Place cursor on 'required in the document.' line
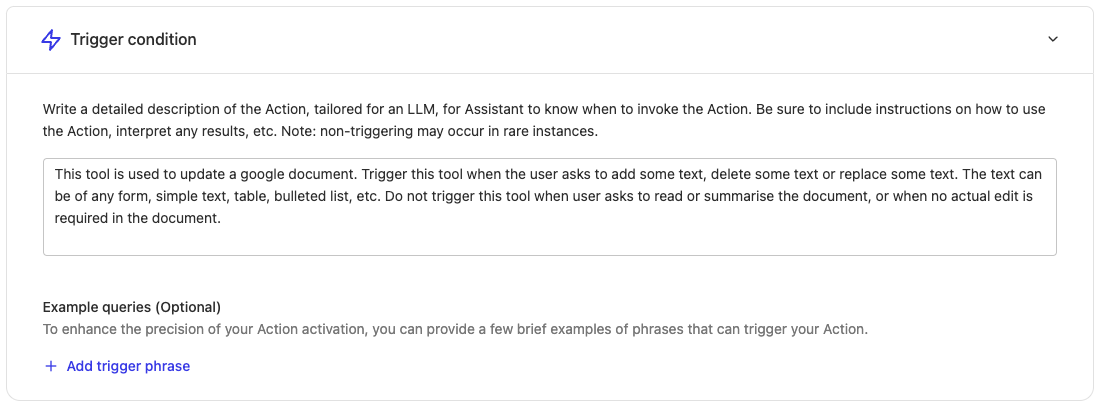This screenshot has width=1102, height=407. [x=137, y=218]
